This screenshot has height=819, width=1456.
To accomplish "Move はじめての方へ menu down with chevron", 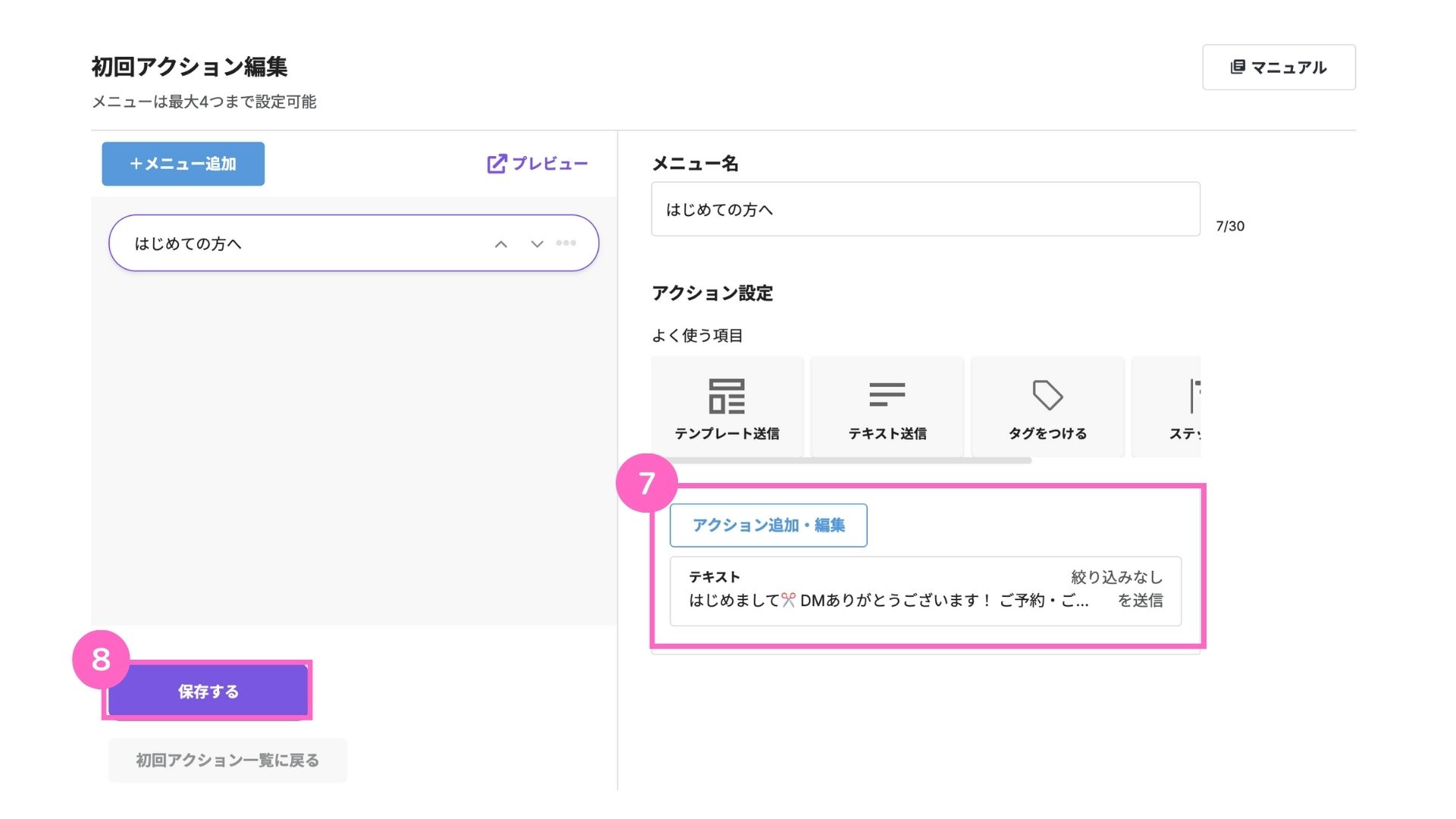I will 537,244.
